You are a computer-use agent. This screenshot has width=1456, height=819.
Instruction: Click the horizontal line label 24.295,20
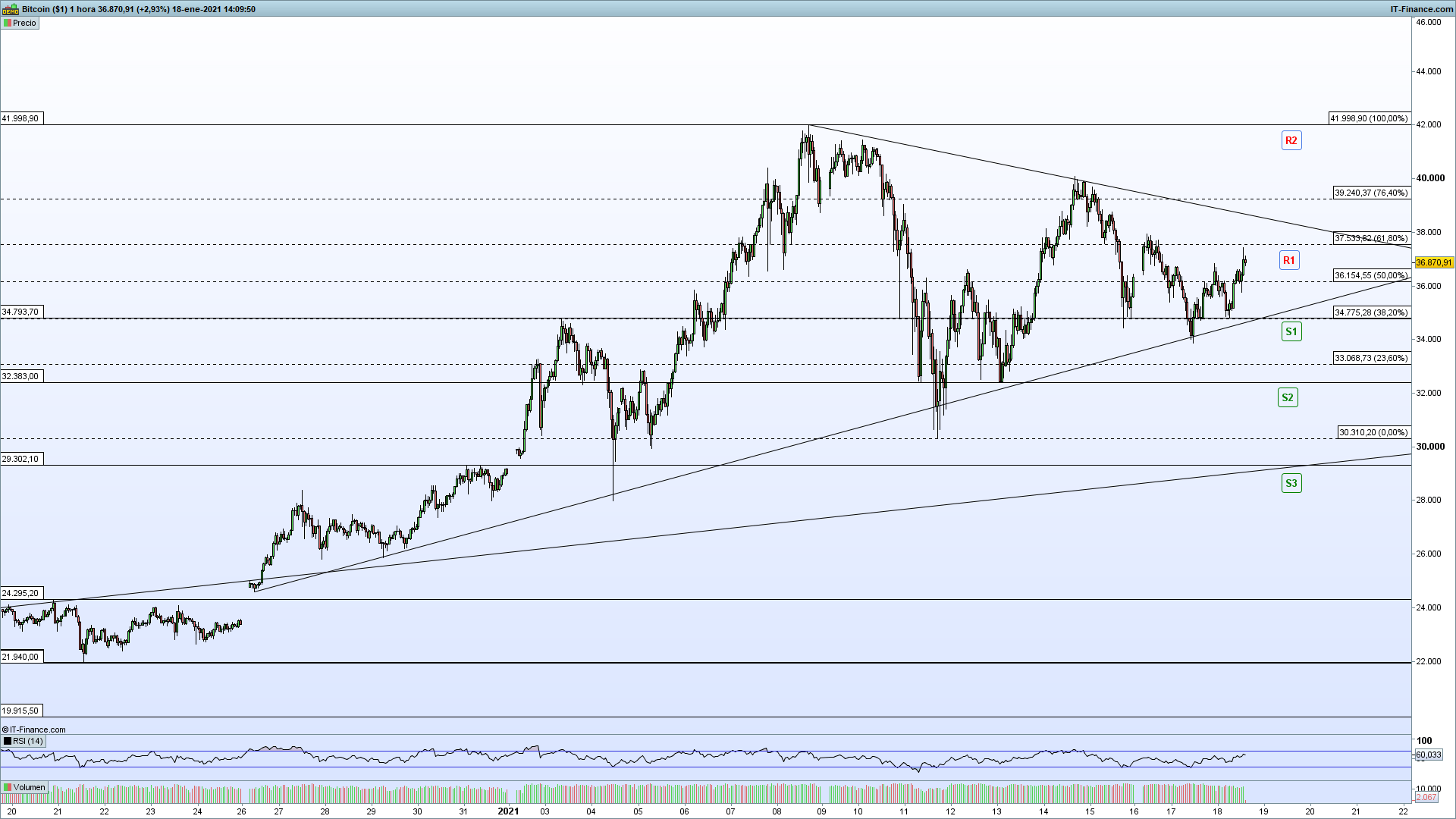tap(20, 593)
